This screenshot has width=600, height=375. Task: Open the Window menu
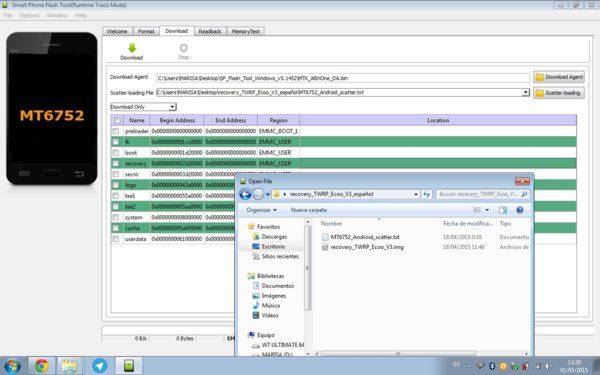pyautogui.click(x=57, y=15)
